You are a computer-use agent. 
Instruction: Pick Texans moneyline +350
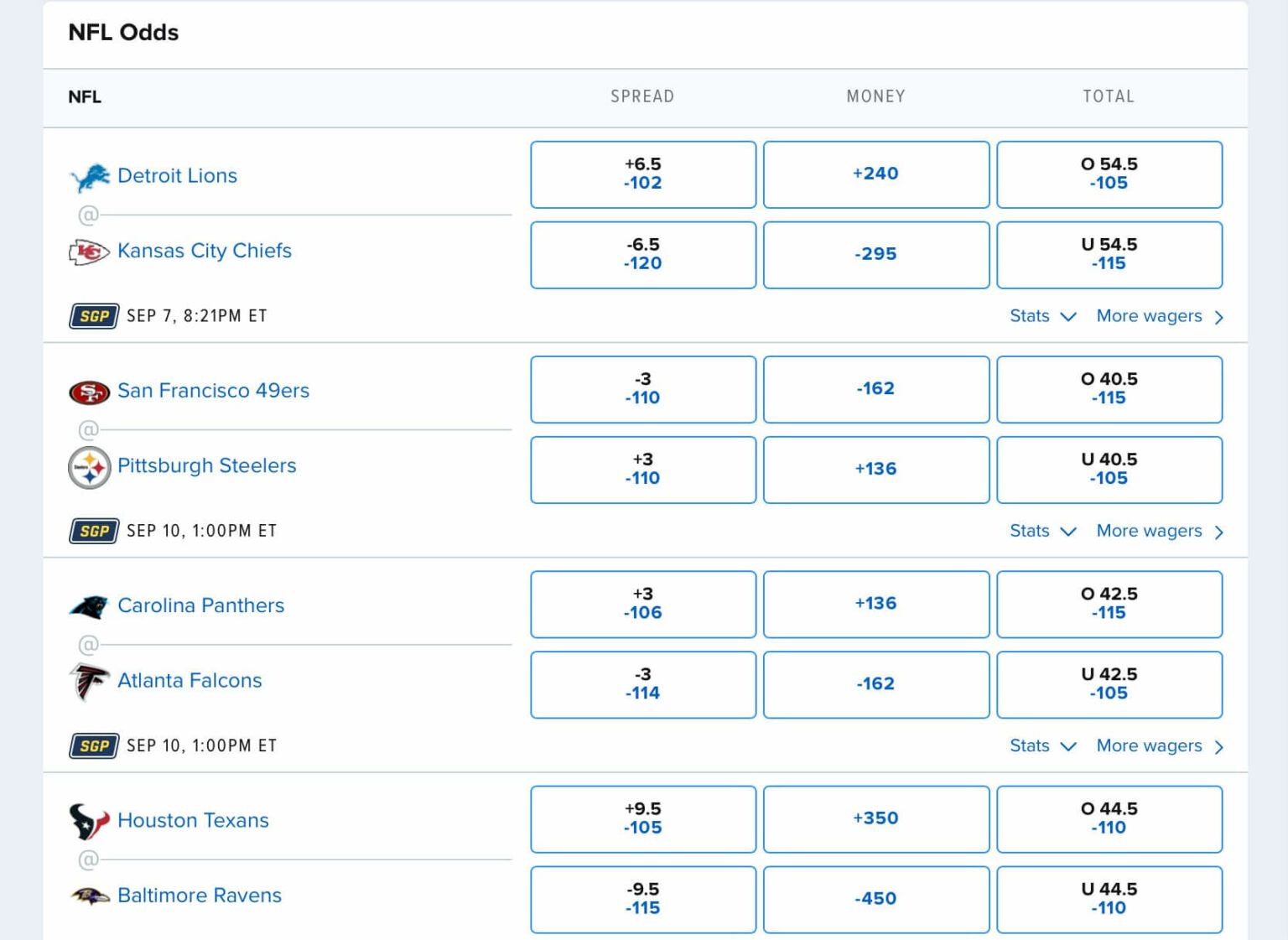tap(876, 819)
